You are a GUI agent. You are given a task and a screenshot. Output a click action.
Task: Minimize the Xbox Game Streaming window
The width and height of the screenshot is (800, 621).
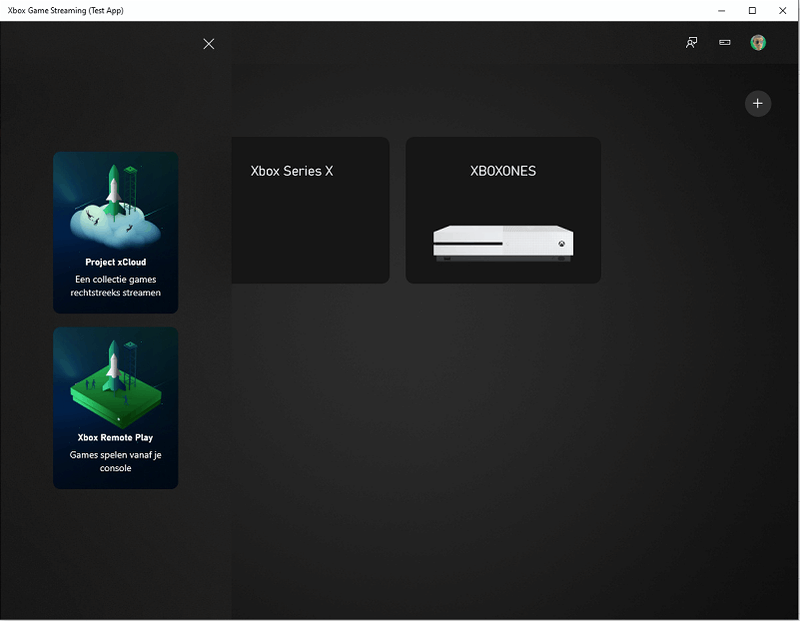[721, 10]
